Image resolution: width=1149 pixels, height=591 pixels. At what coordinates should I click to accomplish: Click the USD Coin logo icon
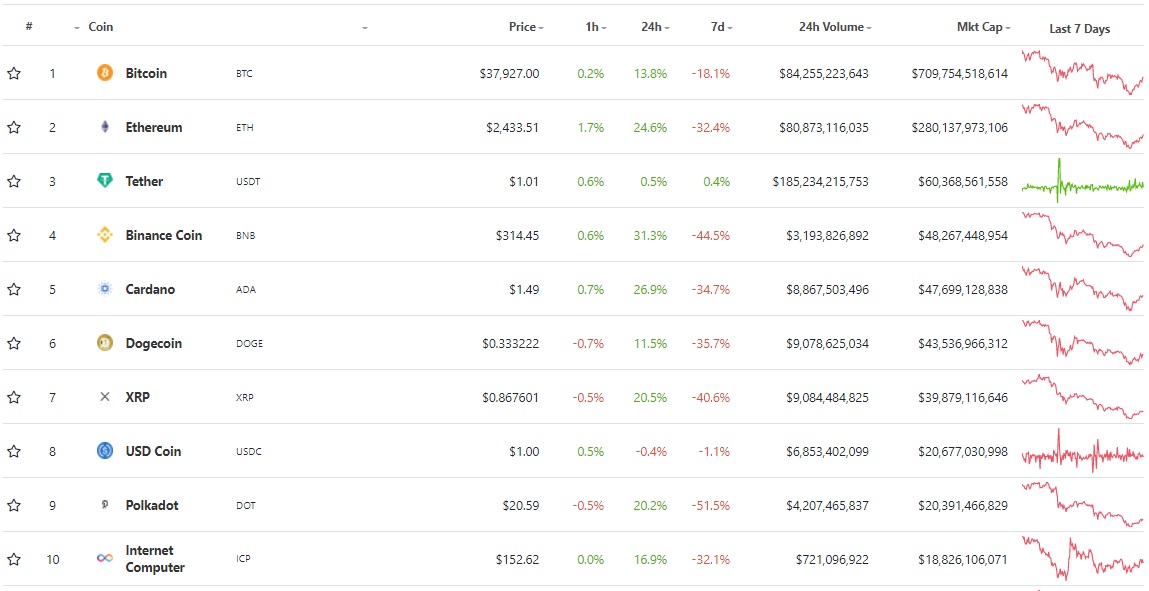(105, 451)
